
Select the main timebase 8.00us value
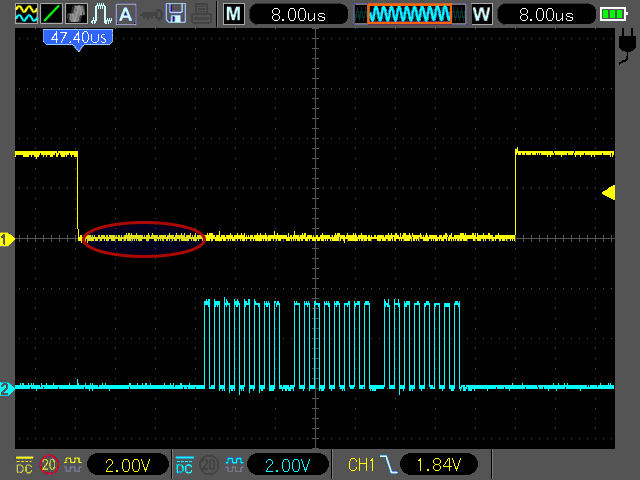click(298, 15)
